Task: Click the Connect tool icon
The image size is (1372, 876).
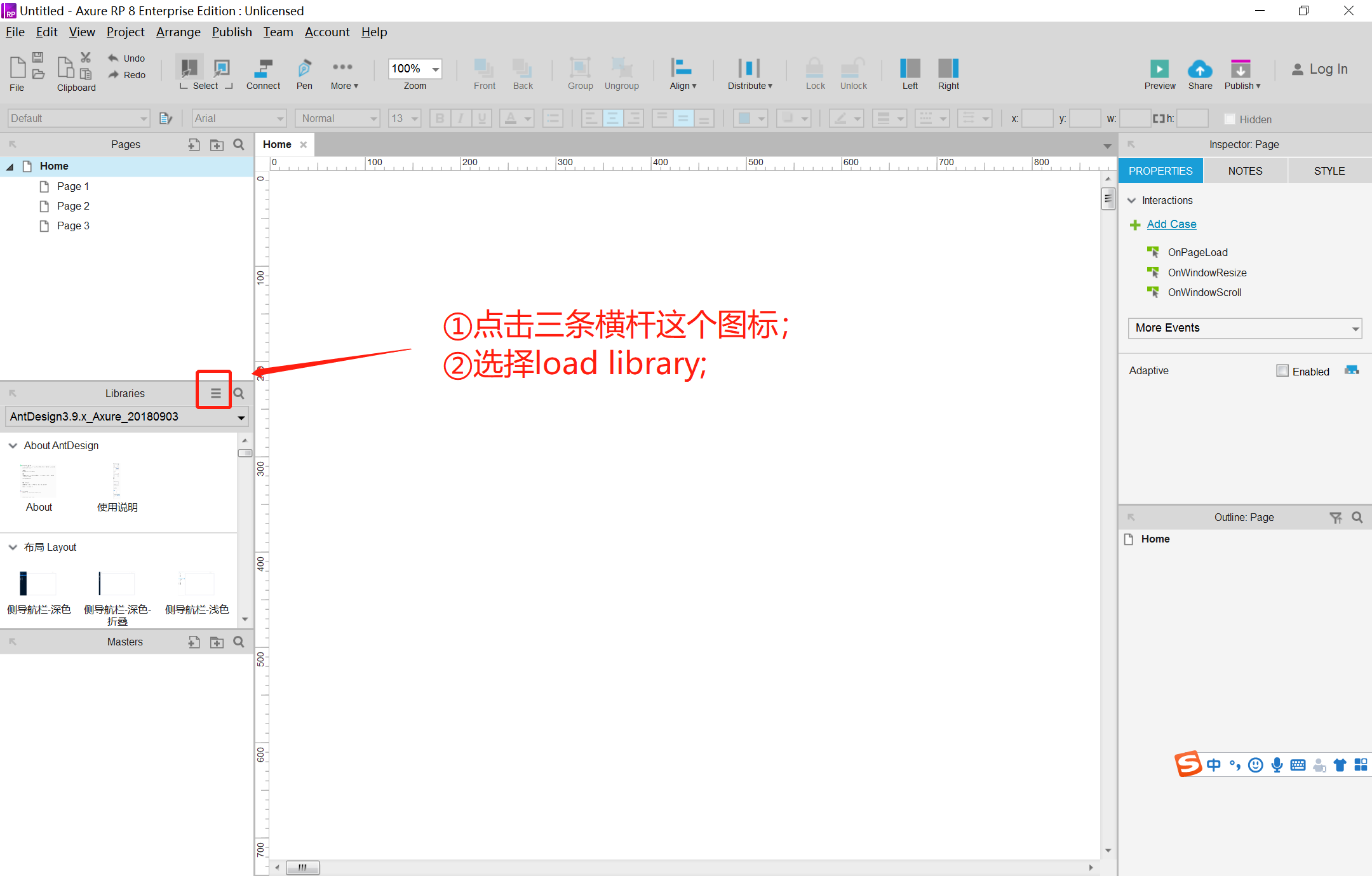Action: pyautogui.click(x=263, y=69)
